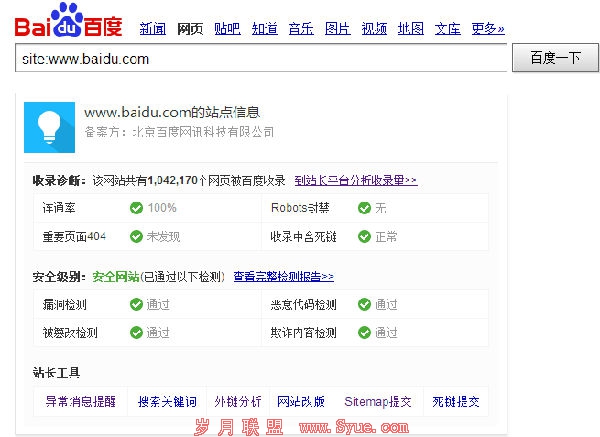Open the 文库 tab
Image resolution: width=600 pixels, height=437 pixels.
pyautogui.click(x=447, y=29)
